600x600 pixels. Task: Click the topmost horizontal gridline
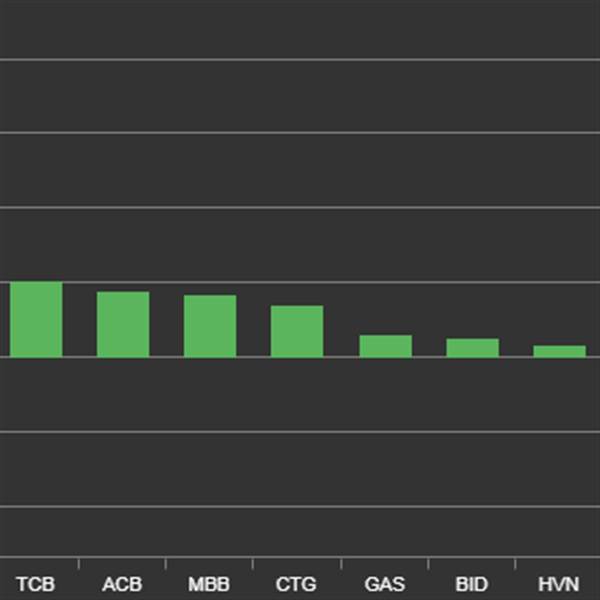pos(300,59)
